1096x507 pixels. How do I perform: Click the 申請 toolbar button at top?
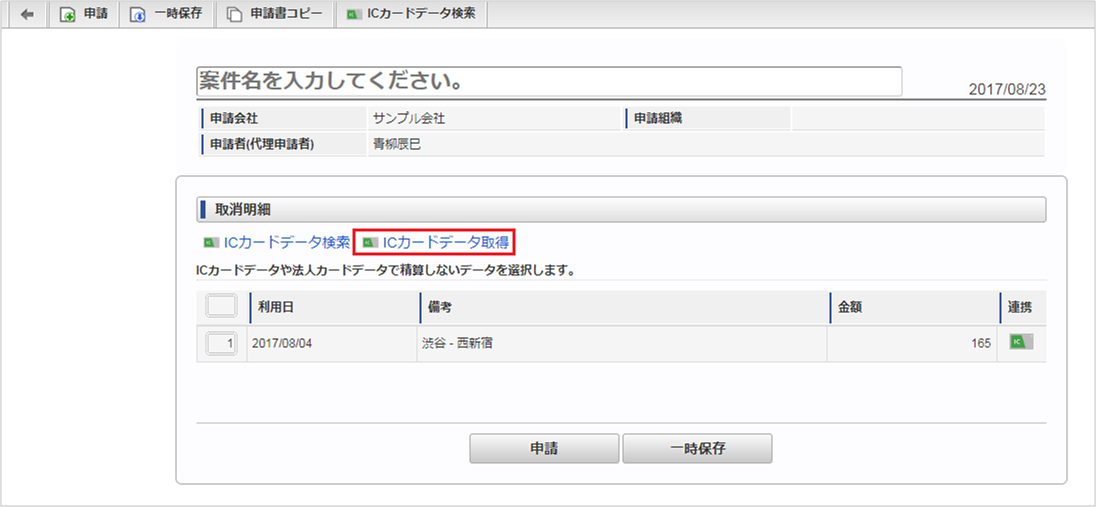[85, 14]
